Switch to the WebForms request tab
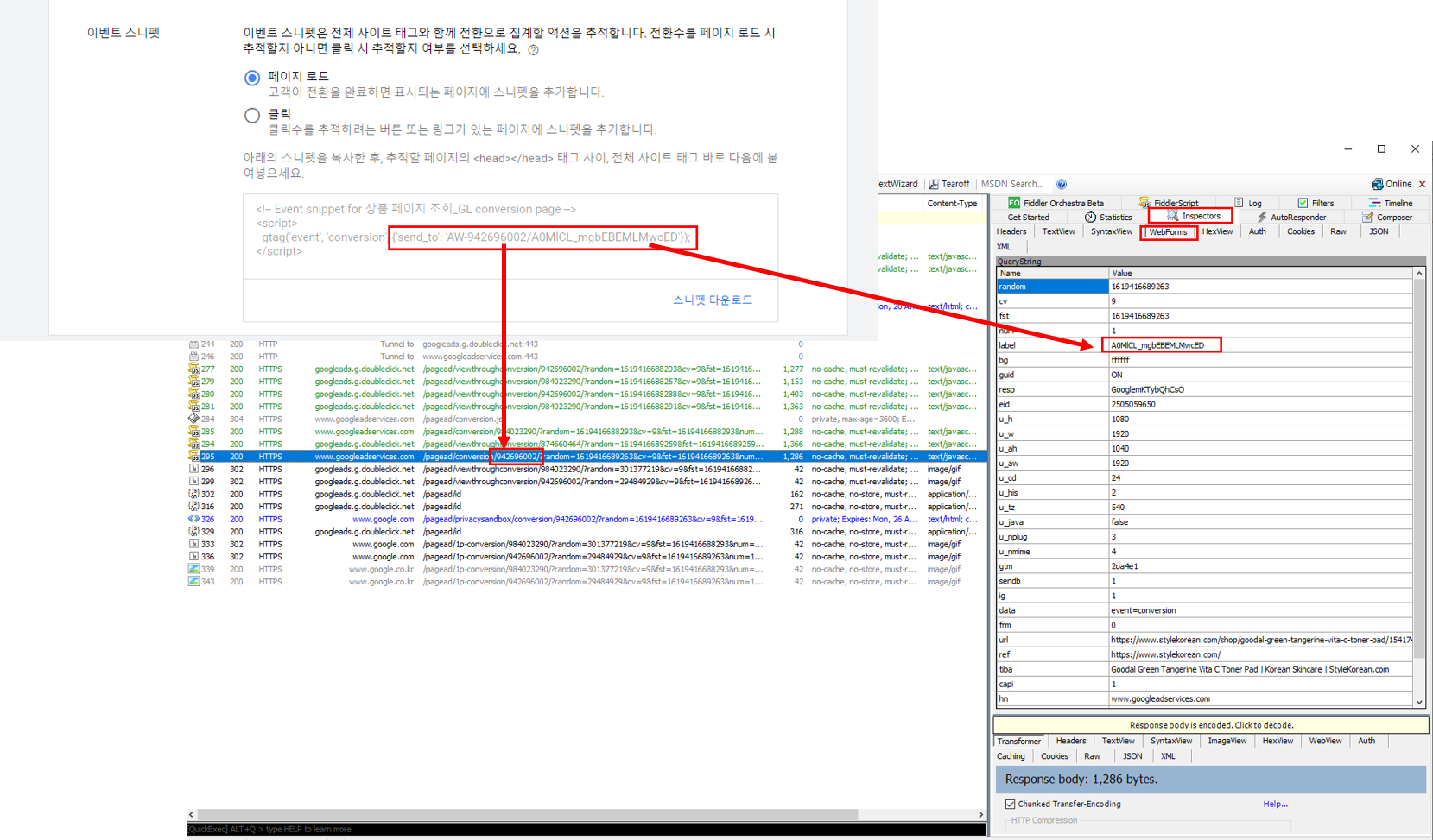The image size is (1433, 840). pyautogui.click(x=1168, y=232)
